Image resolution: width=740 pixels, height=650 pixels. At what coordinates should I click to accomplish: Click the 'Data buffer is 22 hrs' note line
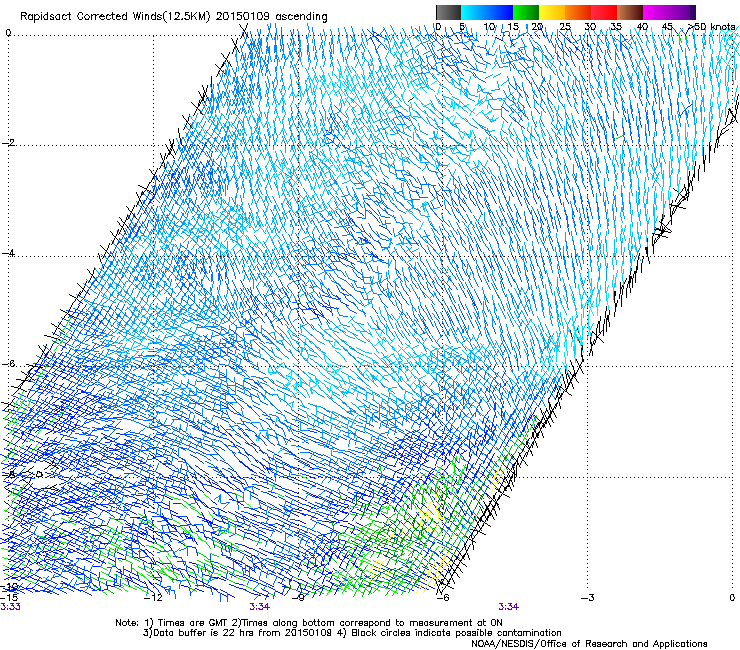(x=352, y=633)
